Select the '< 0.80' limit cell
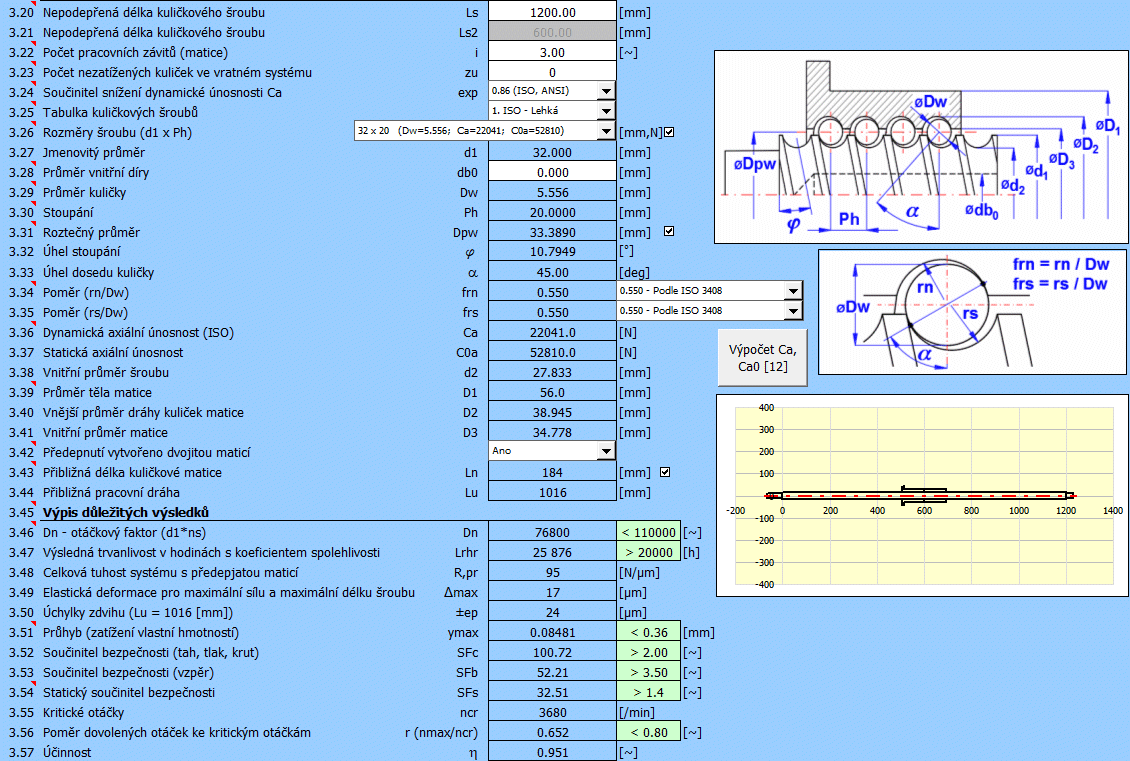This screenshot has width=1130, height=761. (x=649, y=732)
